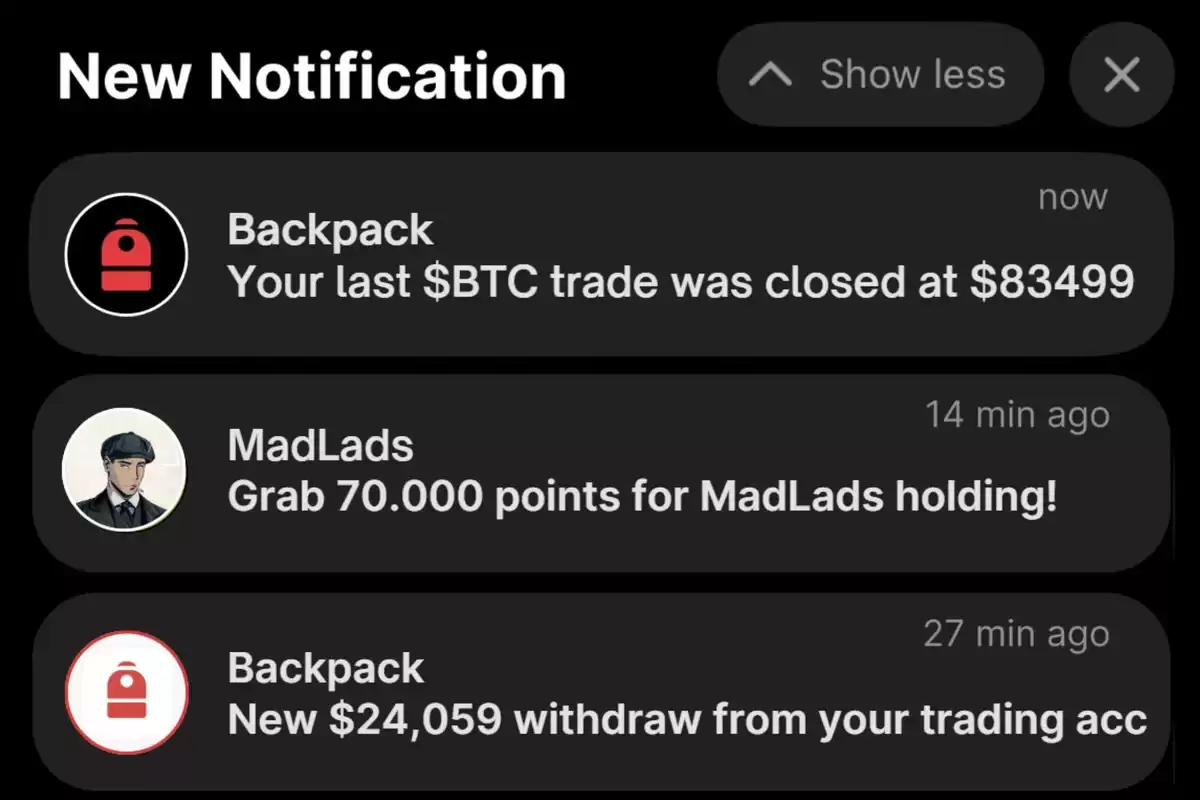This screenshot has height=800, width=1200.
Task: Collapse the list using Show less
Action: click(x=881, y=74)
